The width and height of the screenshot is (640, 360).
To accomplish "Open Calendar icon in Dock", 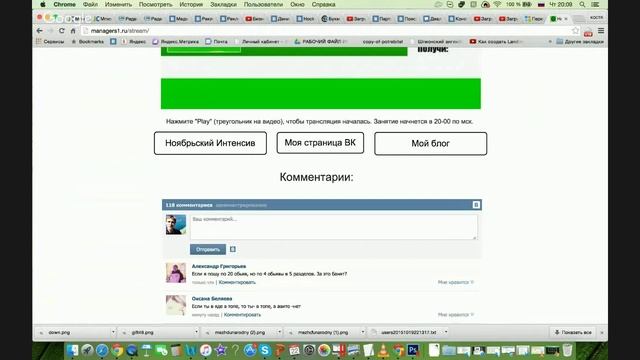I will 294,350.
